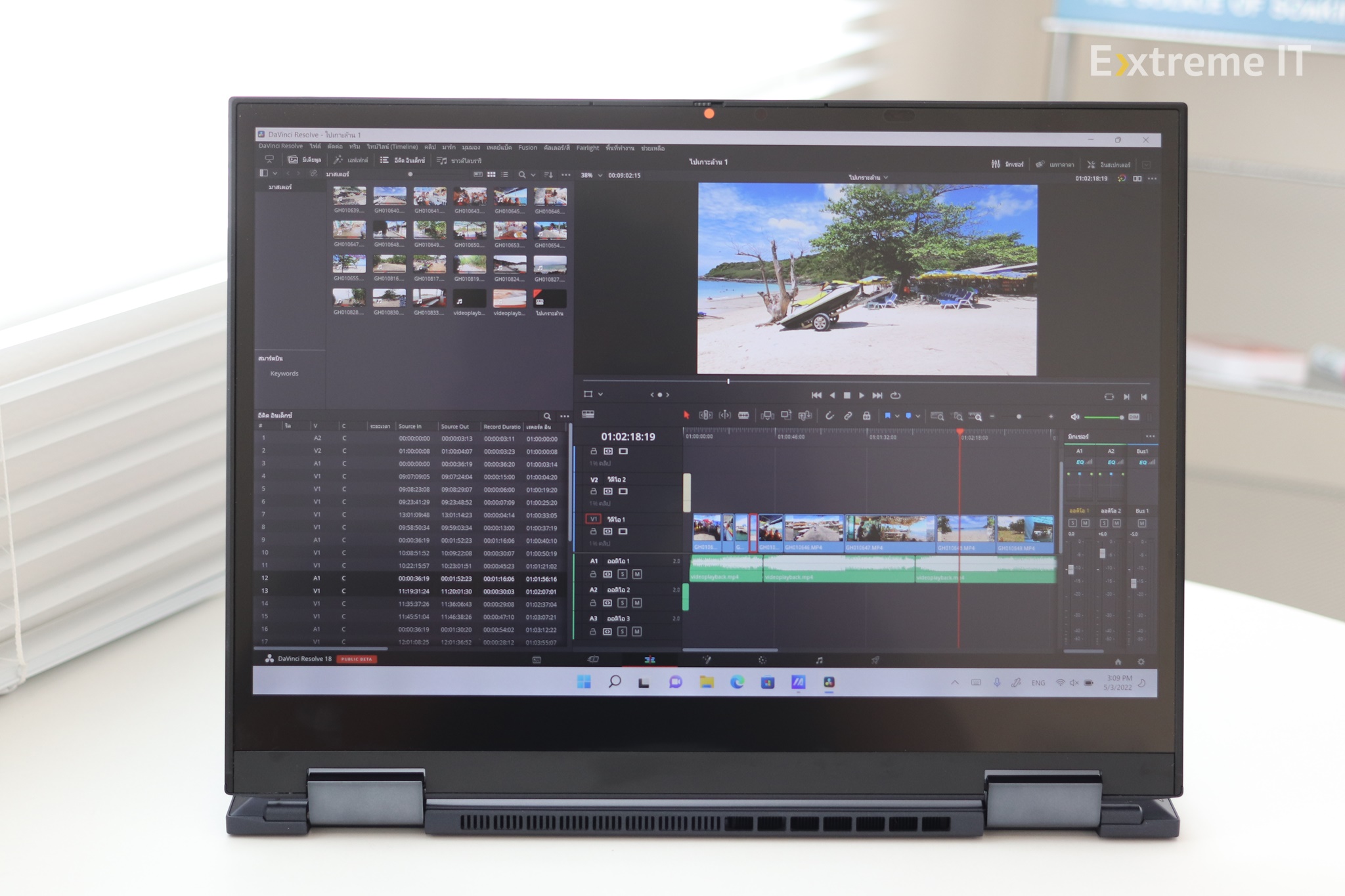The height and width of the screenshot is (896, 1345).
Task: Lock the V2 video track
Action: pyautogui.click(x=593, y=492)
